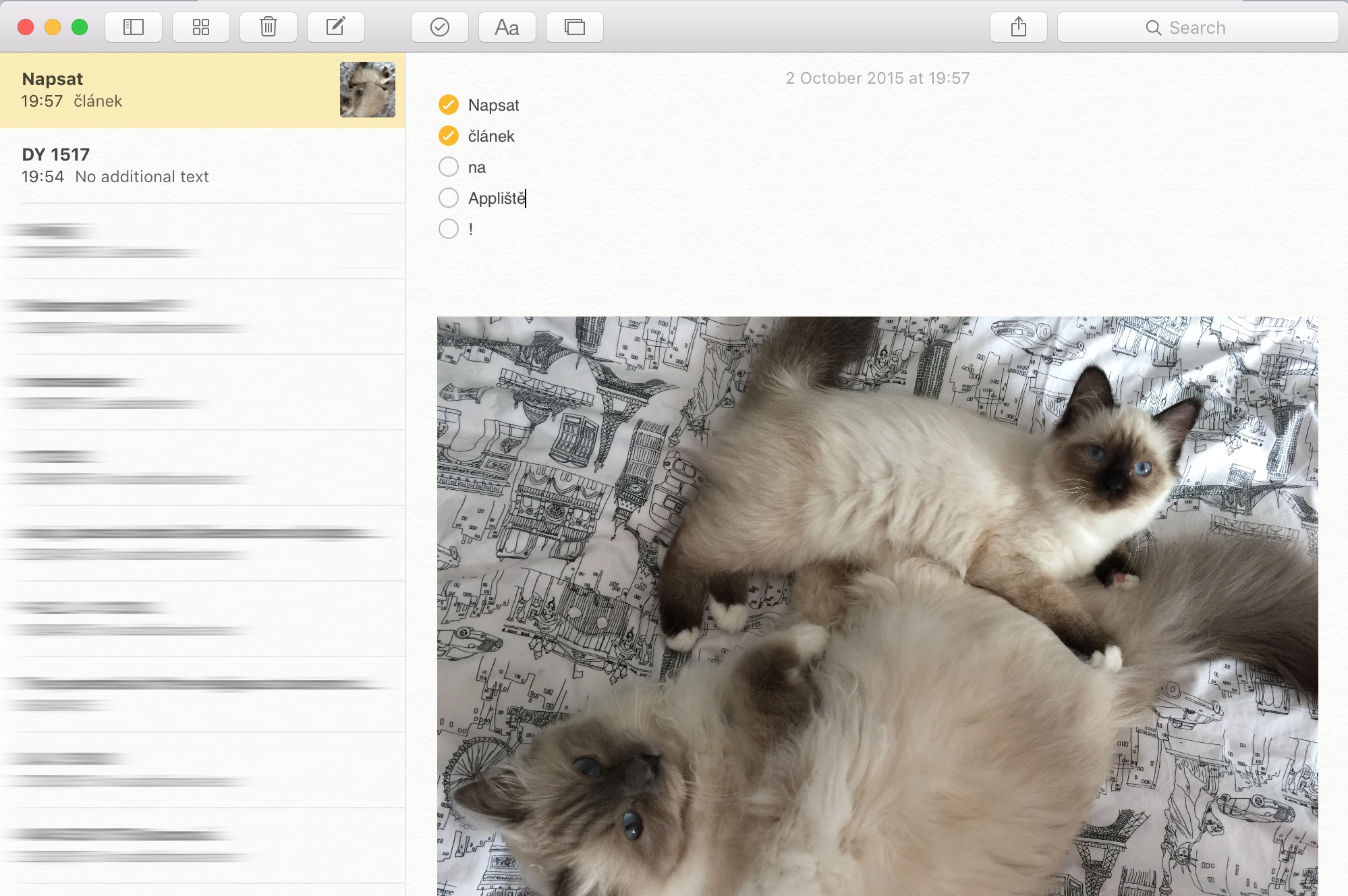Click the make checklist toolbar icon
Image resolution: width=1348 pixels, height=896 pixels.
pos(440,27)
